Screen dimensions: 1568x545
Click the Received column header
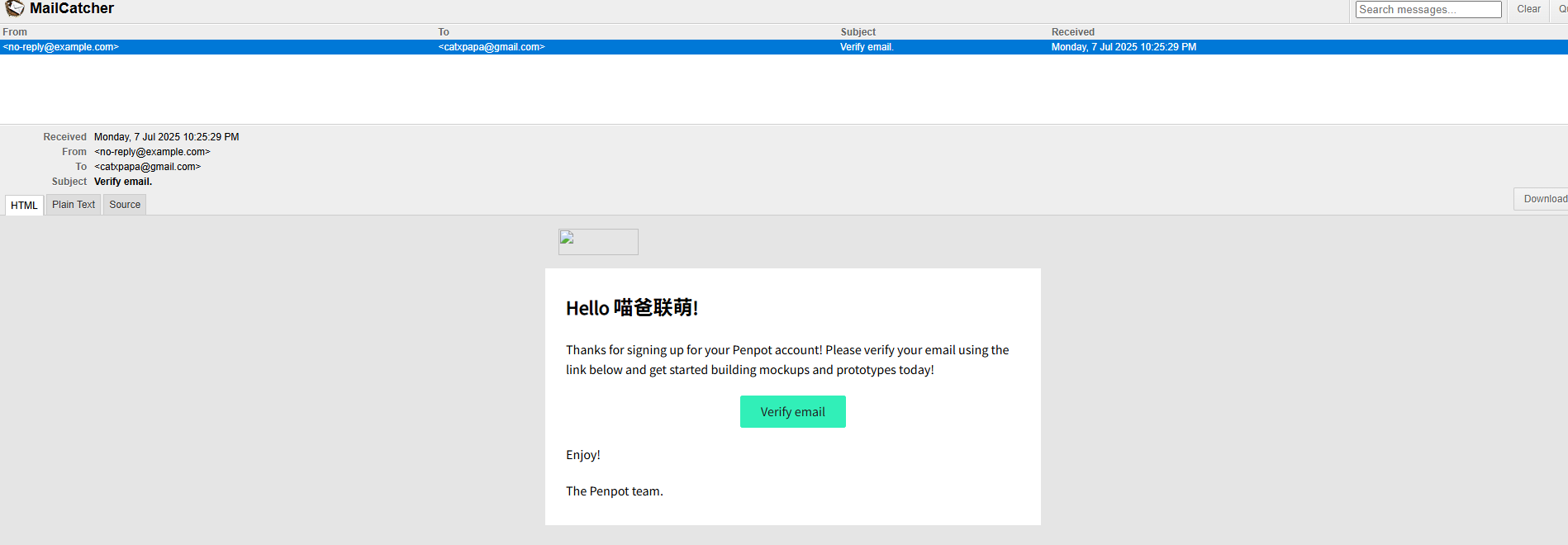click(x=1073, y=32)
